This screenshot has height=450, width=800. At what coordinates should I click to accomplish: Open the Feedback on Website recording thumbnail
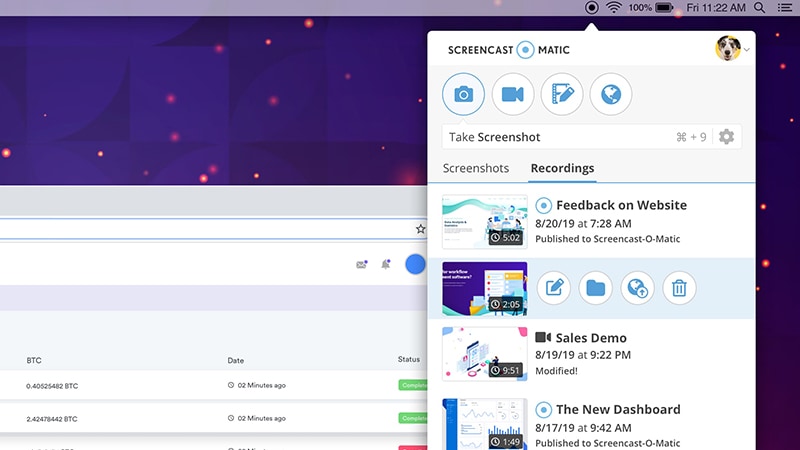point(485,221)
